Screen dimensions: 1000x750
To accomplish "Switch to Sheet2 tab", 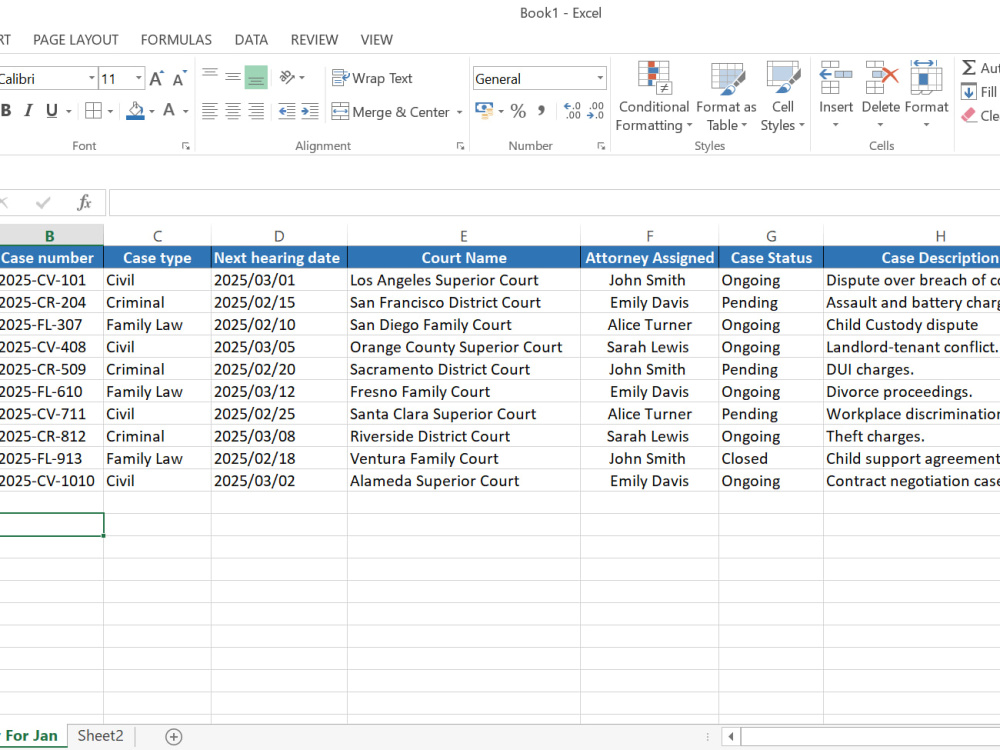I will 100,736.
